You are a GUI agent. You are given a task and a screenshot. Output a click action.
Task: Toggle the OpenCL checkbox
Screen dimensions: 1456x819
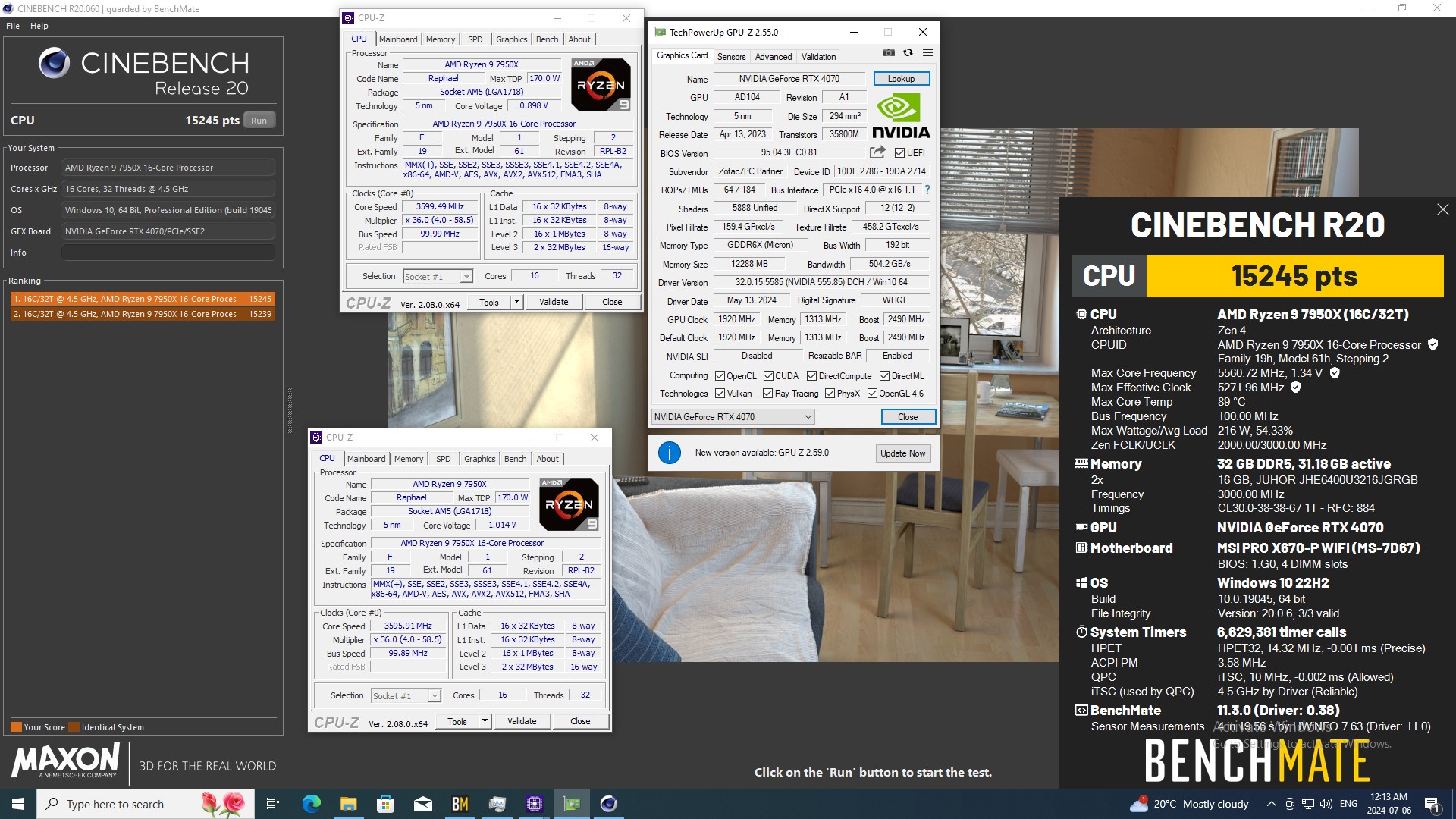pyautogui.click(x=720, y=376)
